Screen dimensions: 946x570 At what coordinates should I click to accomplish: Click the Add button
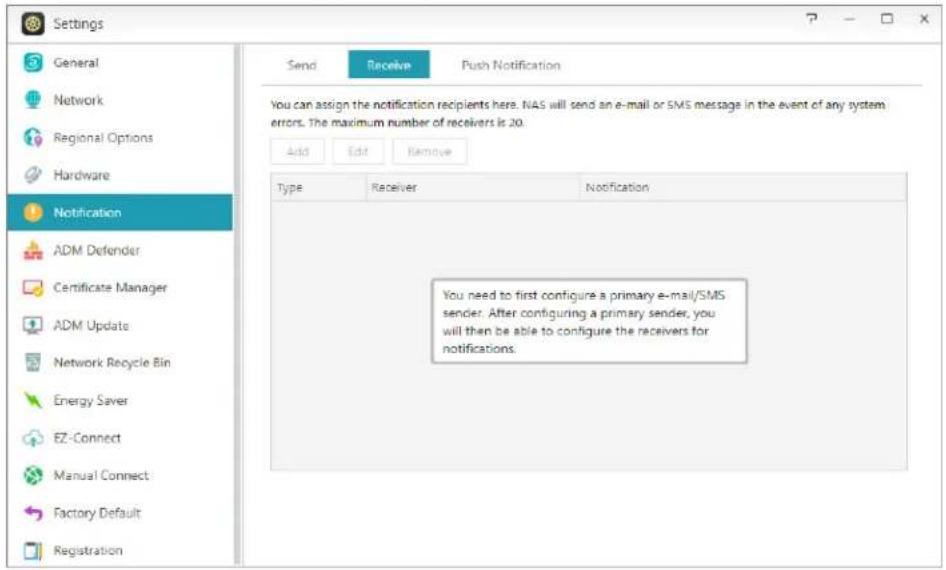[297, 151]
